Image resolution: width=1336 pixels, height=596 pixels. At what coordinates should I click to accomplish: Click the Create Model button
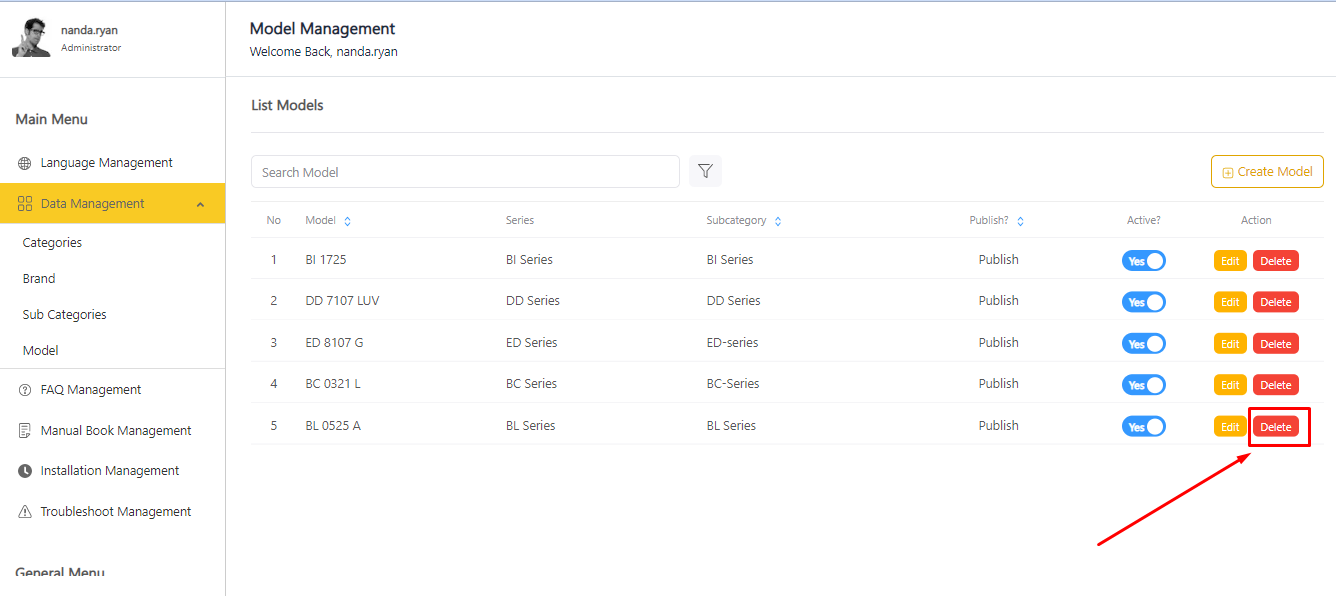tap(1267, 172)
